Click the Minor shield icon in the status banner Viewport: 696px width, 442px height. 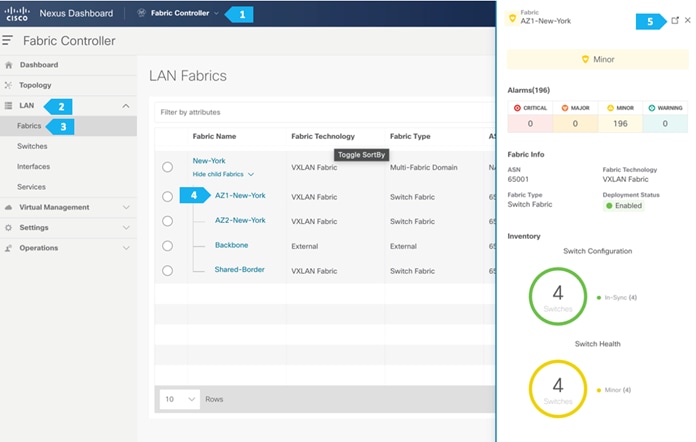[x=585, y=59]
